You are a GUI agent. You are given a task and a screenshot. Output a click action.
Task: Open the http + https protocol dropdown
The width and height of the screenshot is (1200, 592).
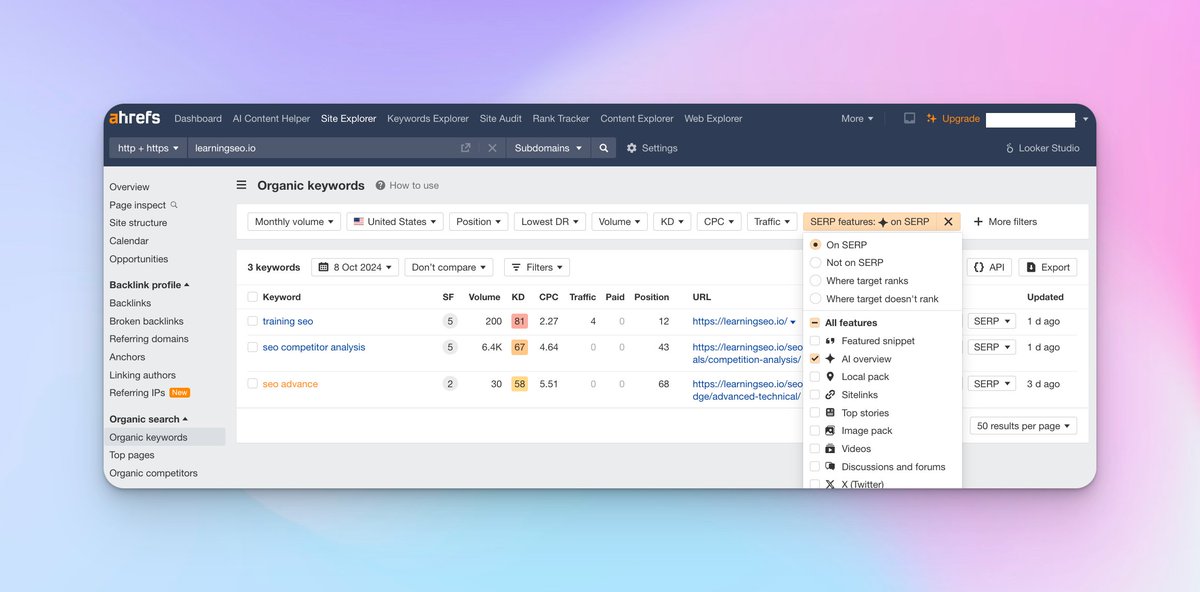click(148, 148)
